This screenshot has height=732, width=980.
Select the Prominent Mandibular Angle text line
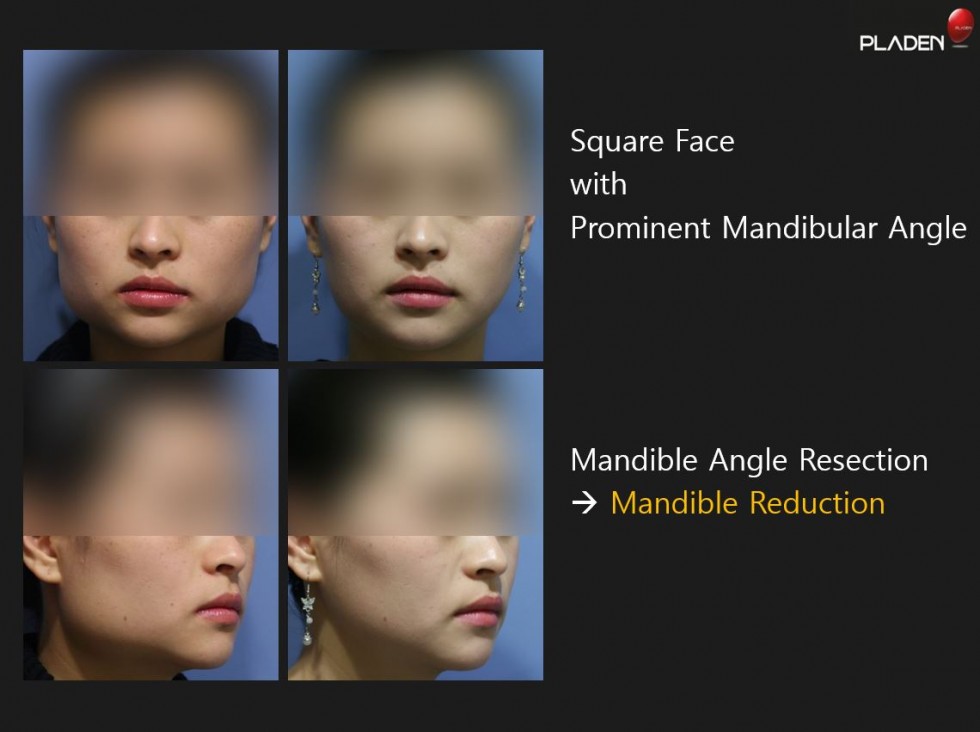pos(768,228)
